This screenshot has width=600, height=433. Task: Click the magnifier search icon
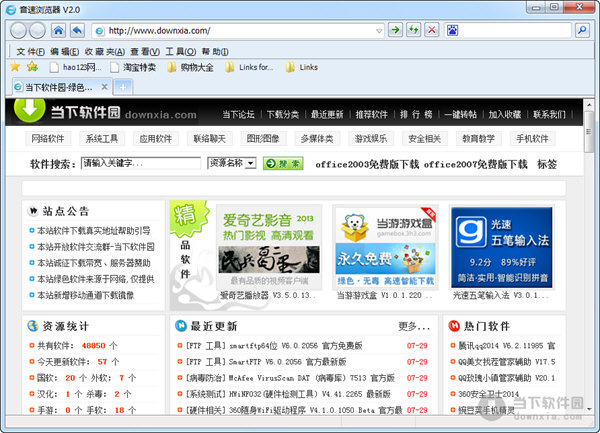582,30
